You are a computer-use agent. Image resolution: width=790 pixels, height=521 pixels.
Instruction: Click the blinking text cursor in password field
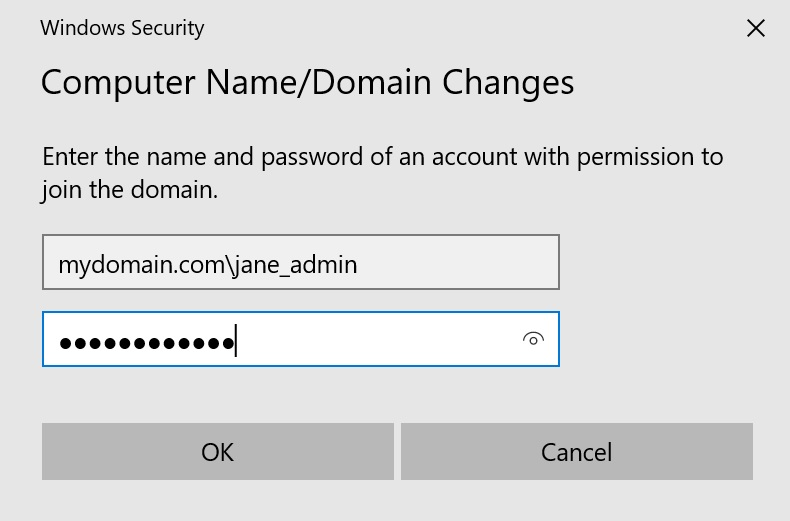coord(236,340)
